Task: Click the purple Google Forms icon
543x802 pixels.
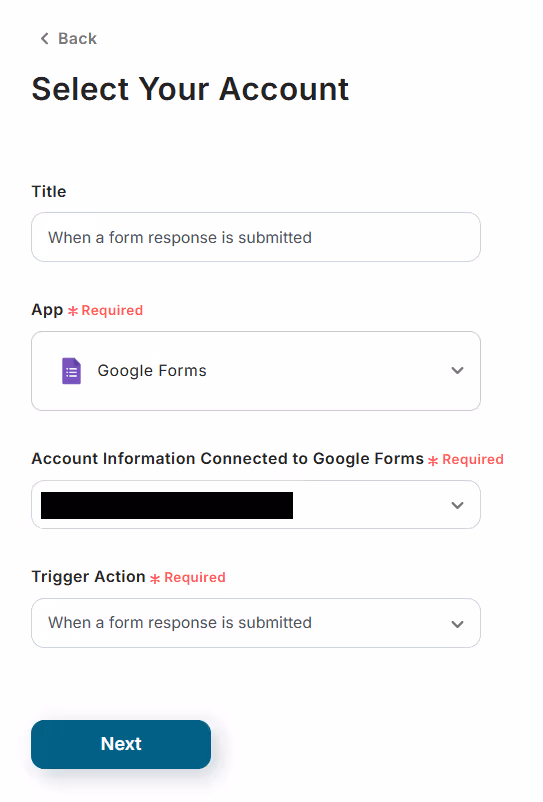Action: click(x=72, y=371)
